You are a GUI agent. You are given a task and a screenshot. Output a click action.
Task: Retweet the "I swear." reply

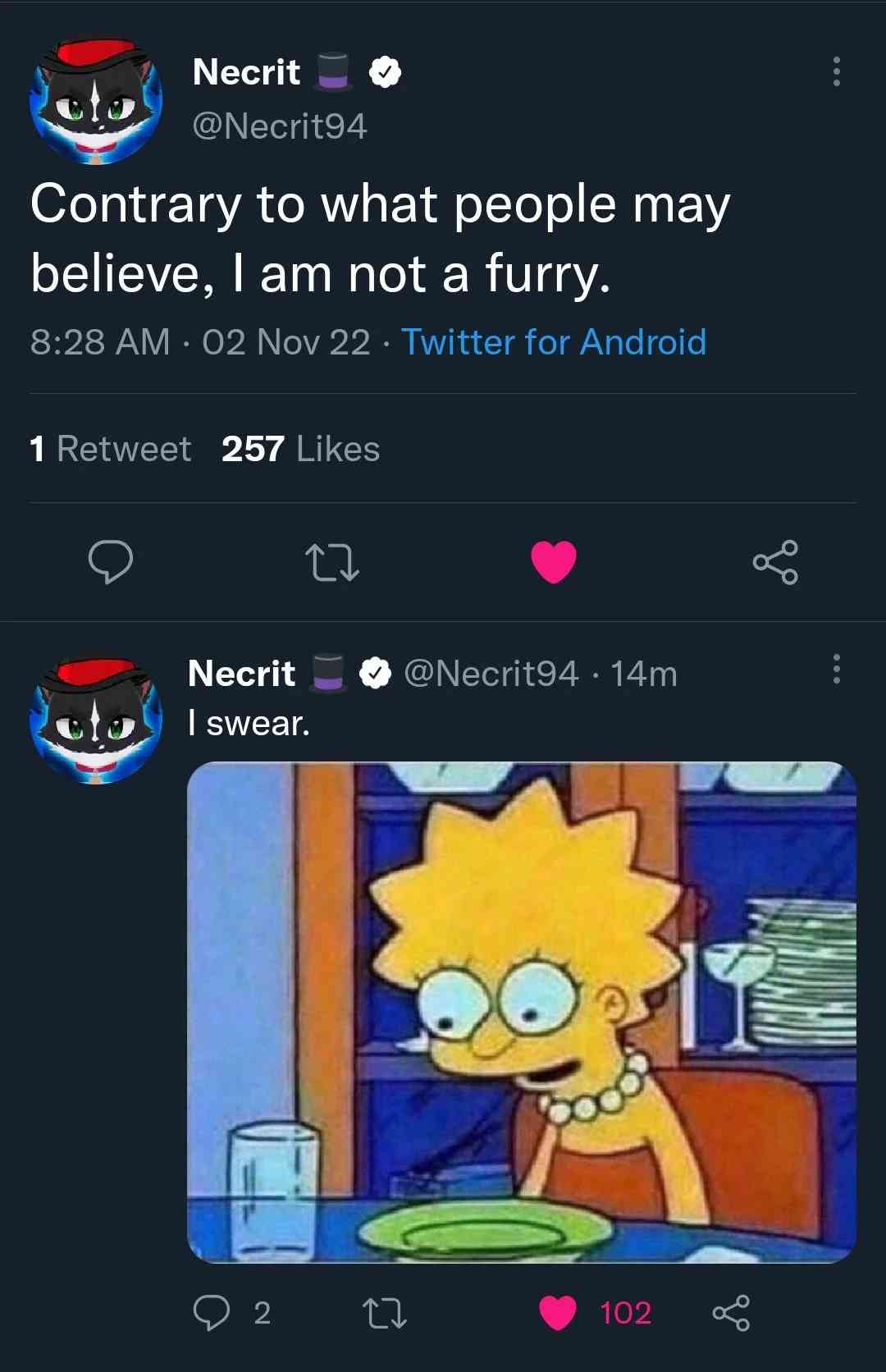click(384, 1312)
